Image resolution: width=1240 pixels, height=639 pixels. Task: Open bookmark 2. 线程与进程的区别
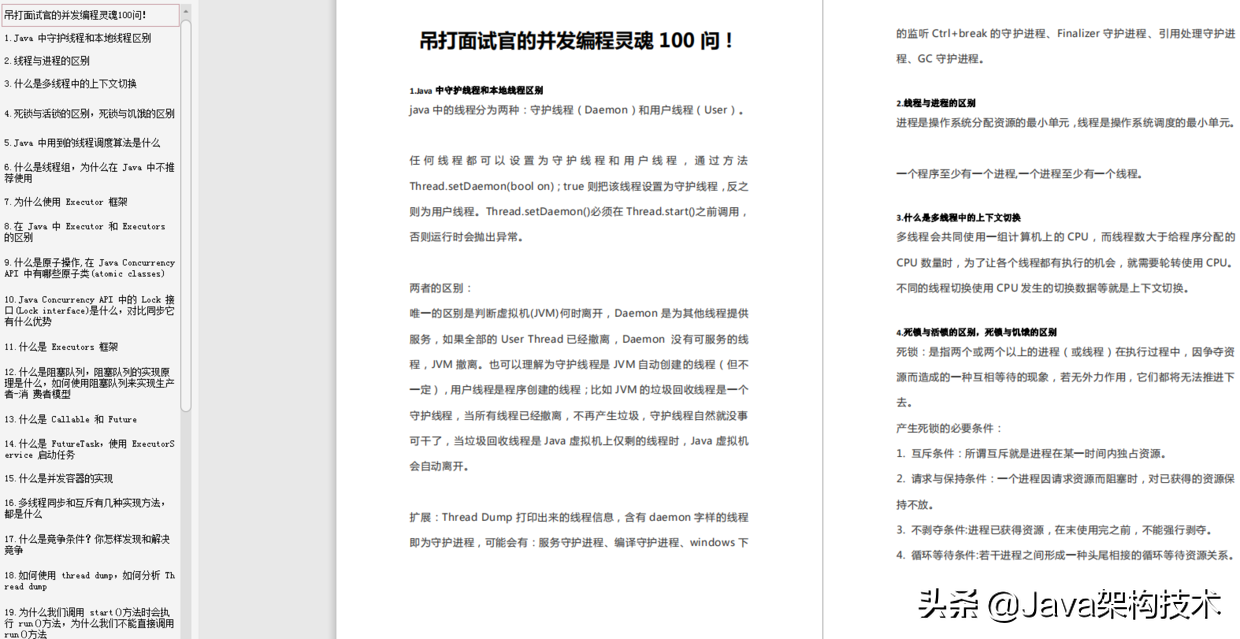(x=47, y=61)
